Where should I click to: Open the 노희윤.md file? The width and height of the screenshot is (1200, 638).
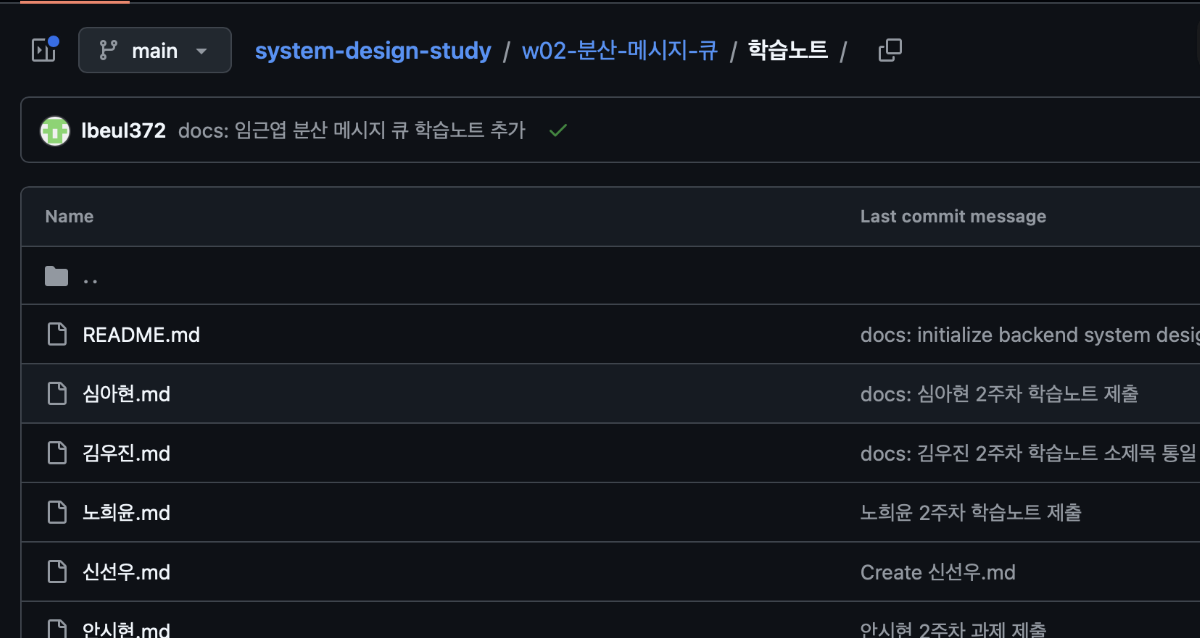(126, 513)
